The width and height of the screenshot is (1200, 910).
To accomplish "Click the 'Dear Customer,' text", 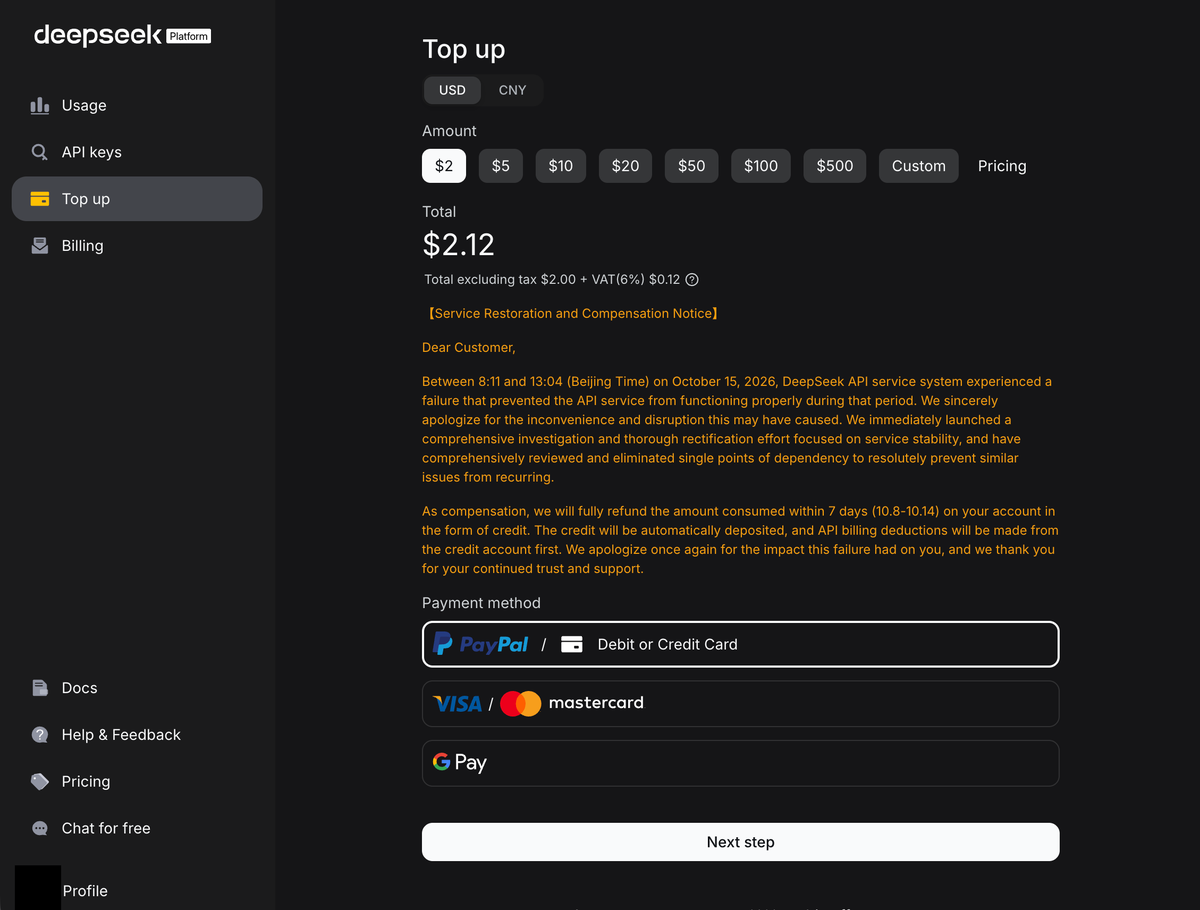I will pyautogui.click(x=469, y=348).
